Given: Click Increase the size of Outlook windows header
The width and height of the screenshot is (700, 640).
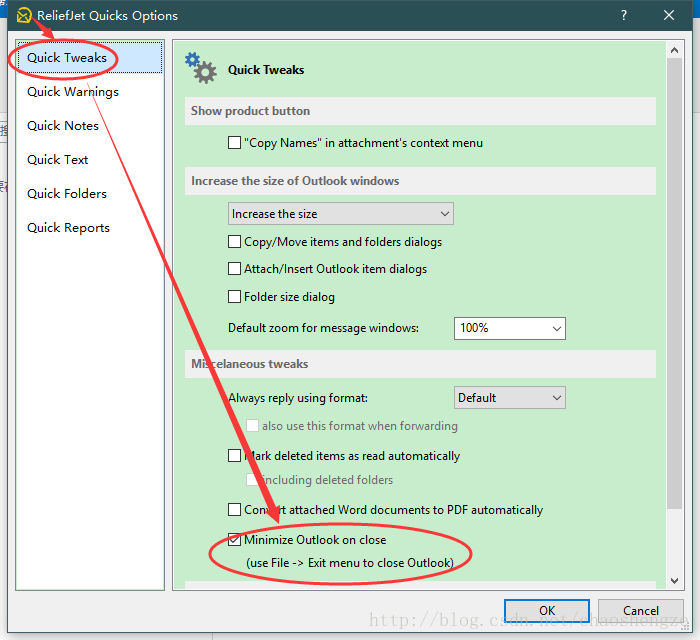Looking at the screenshot, I should [420, 181].
